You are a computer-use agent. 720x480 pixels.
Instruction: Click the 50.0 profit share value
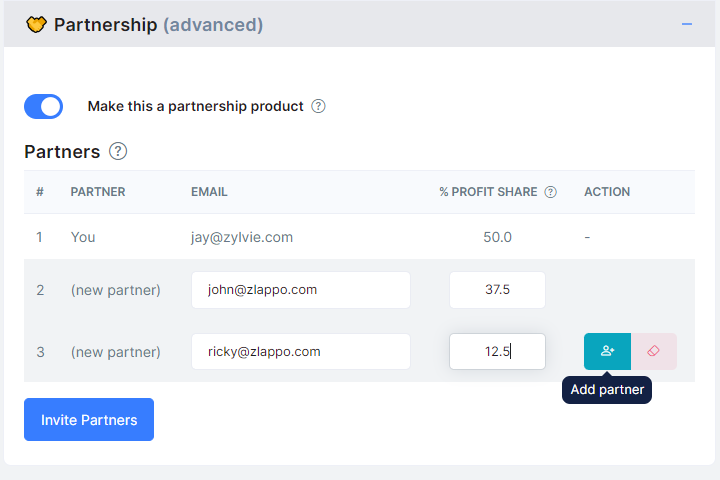497,237
